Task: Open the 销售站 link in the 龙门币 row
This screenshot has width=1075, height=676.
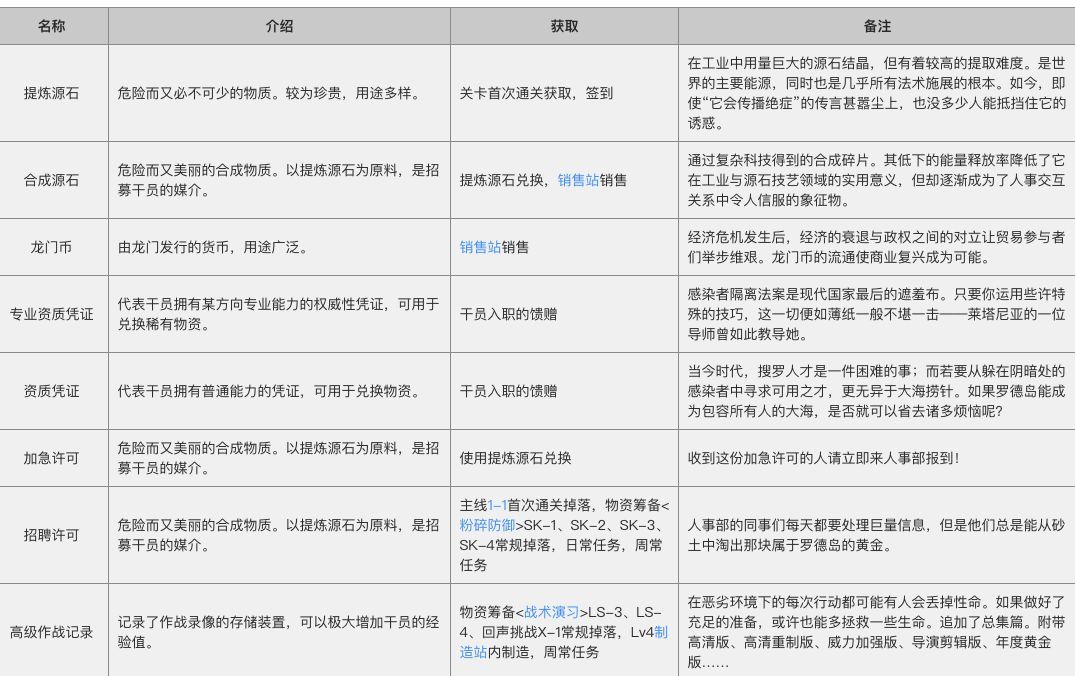Action: [480, 248]
